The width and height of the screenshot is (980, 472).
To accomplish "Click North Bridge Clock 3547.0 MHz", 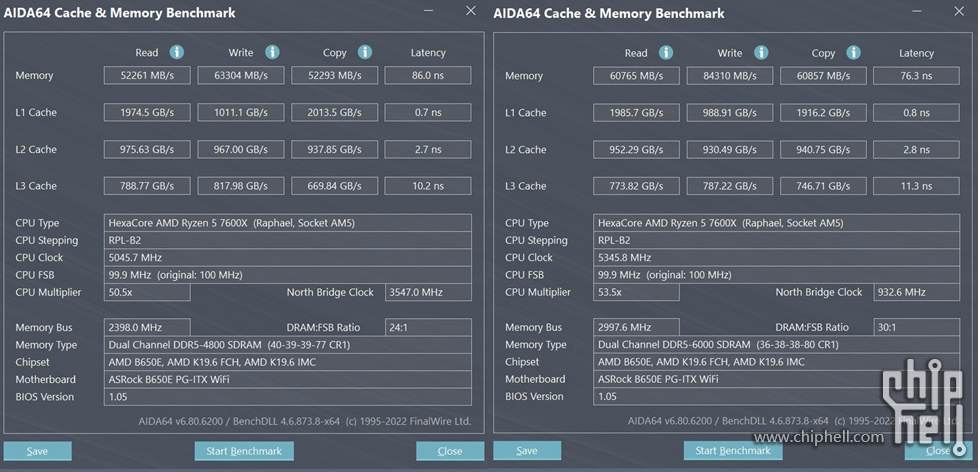I will coord(428,292).
